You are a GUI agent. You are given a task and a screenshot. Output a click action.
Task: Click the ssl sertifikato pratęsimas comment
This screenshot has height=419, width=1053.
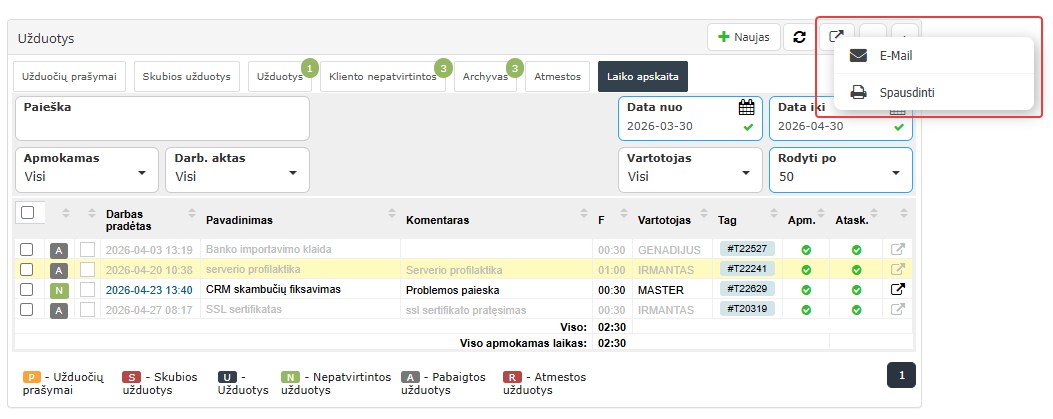coord(466,310)
